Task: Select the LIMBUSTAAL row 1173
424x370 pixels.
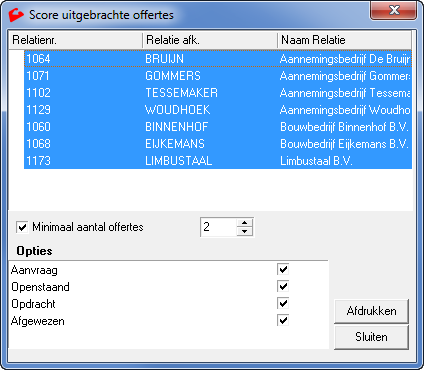Action: point(218,161)
